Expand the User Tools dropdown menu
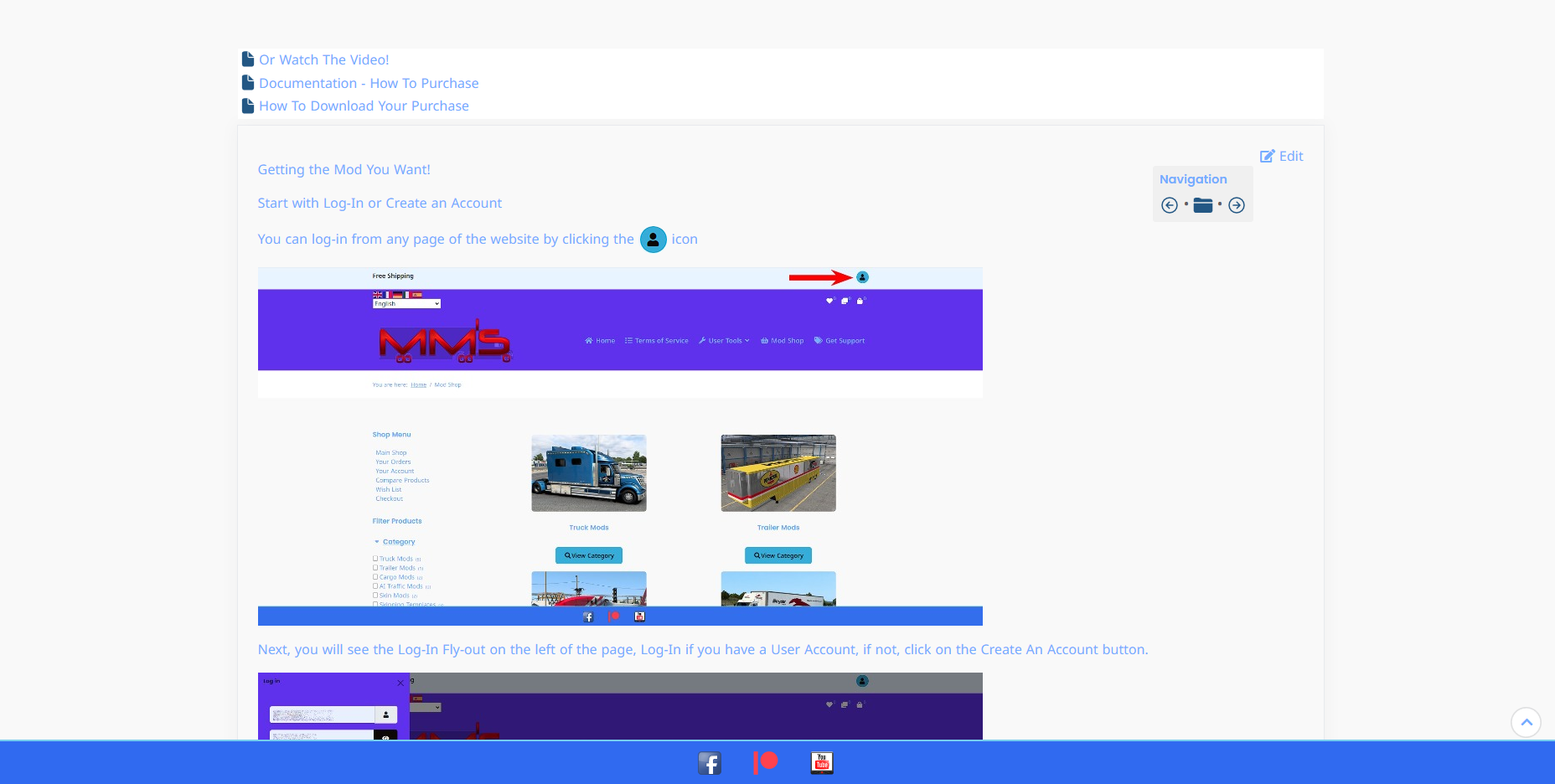Viewport: 1555px width, 784px height. tap(724, 341)
